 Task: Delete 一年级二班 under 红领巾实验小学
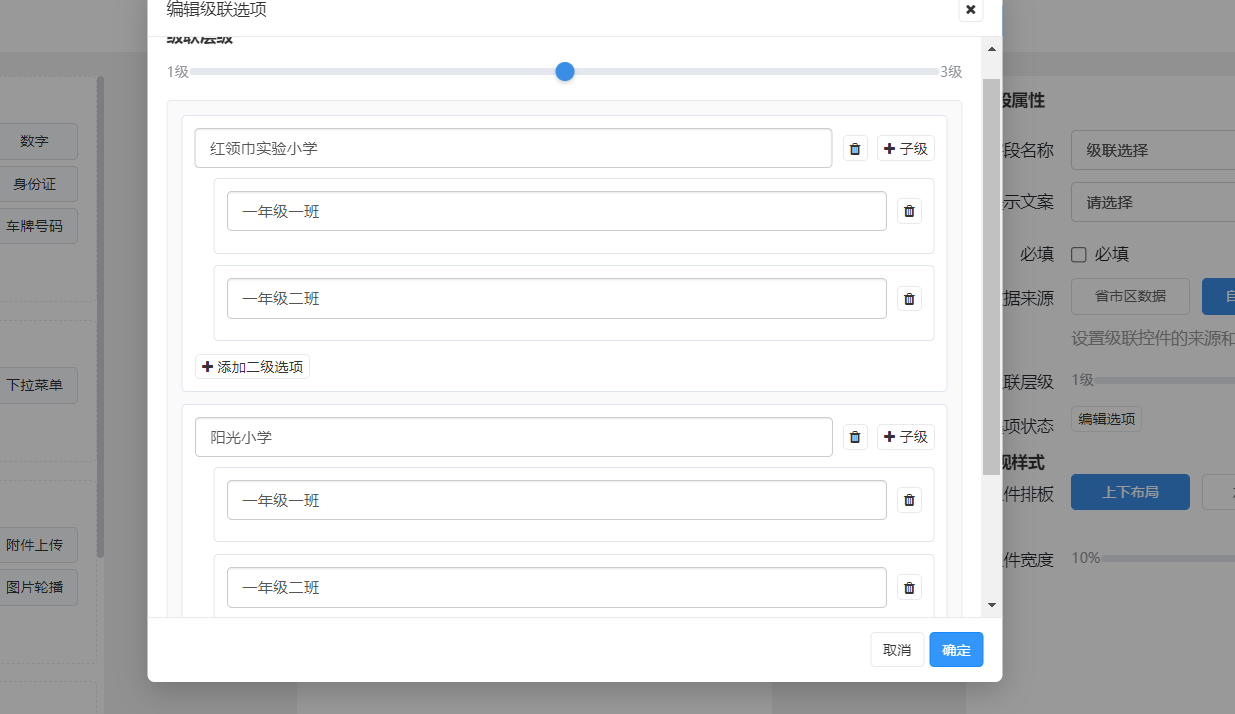pyautogui.click(x=909, y=298)
